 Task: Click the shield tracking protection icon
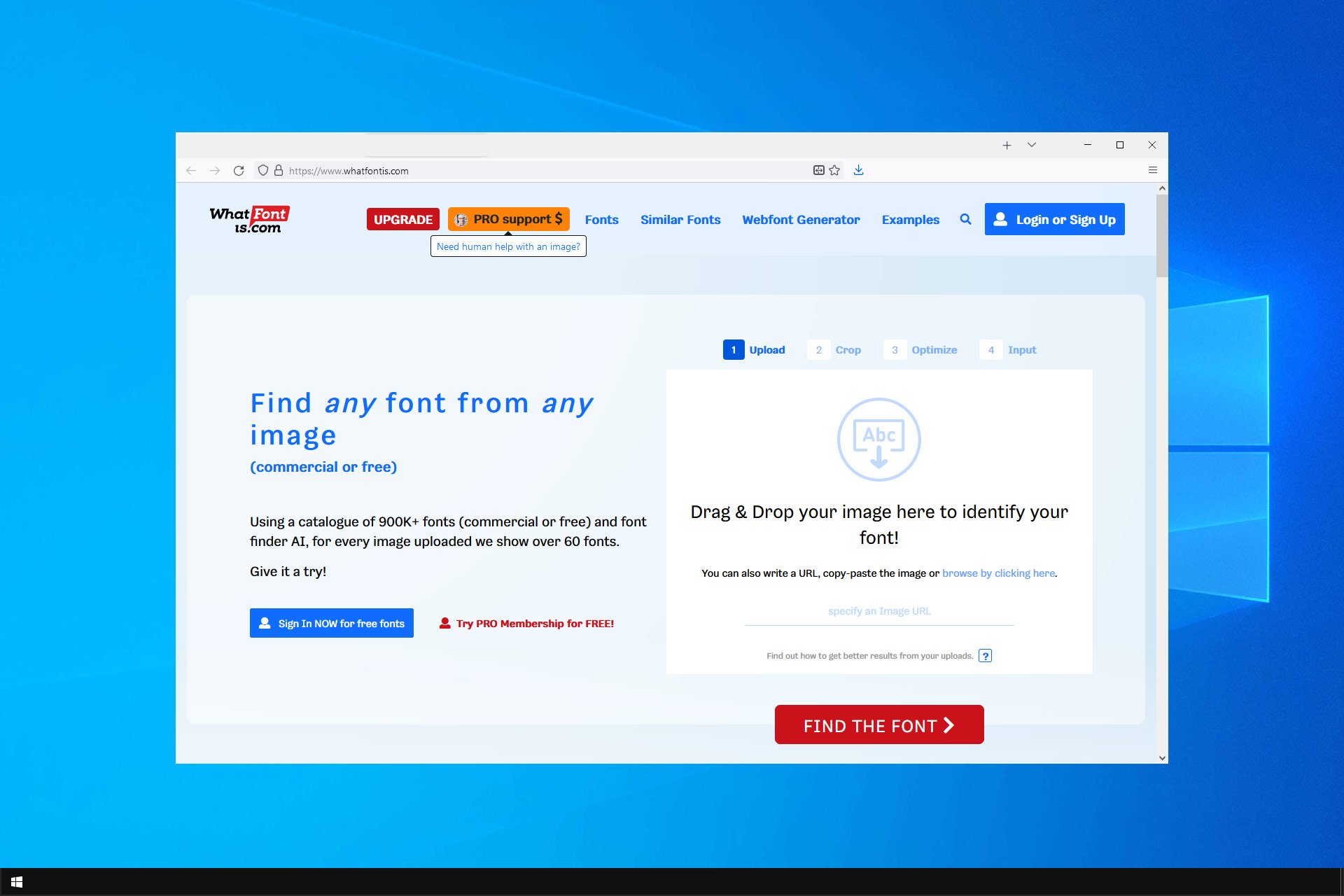[263, 170]
